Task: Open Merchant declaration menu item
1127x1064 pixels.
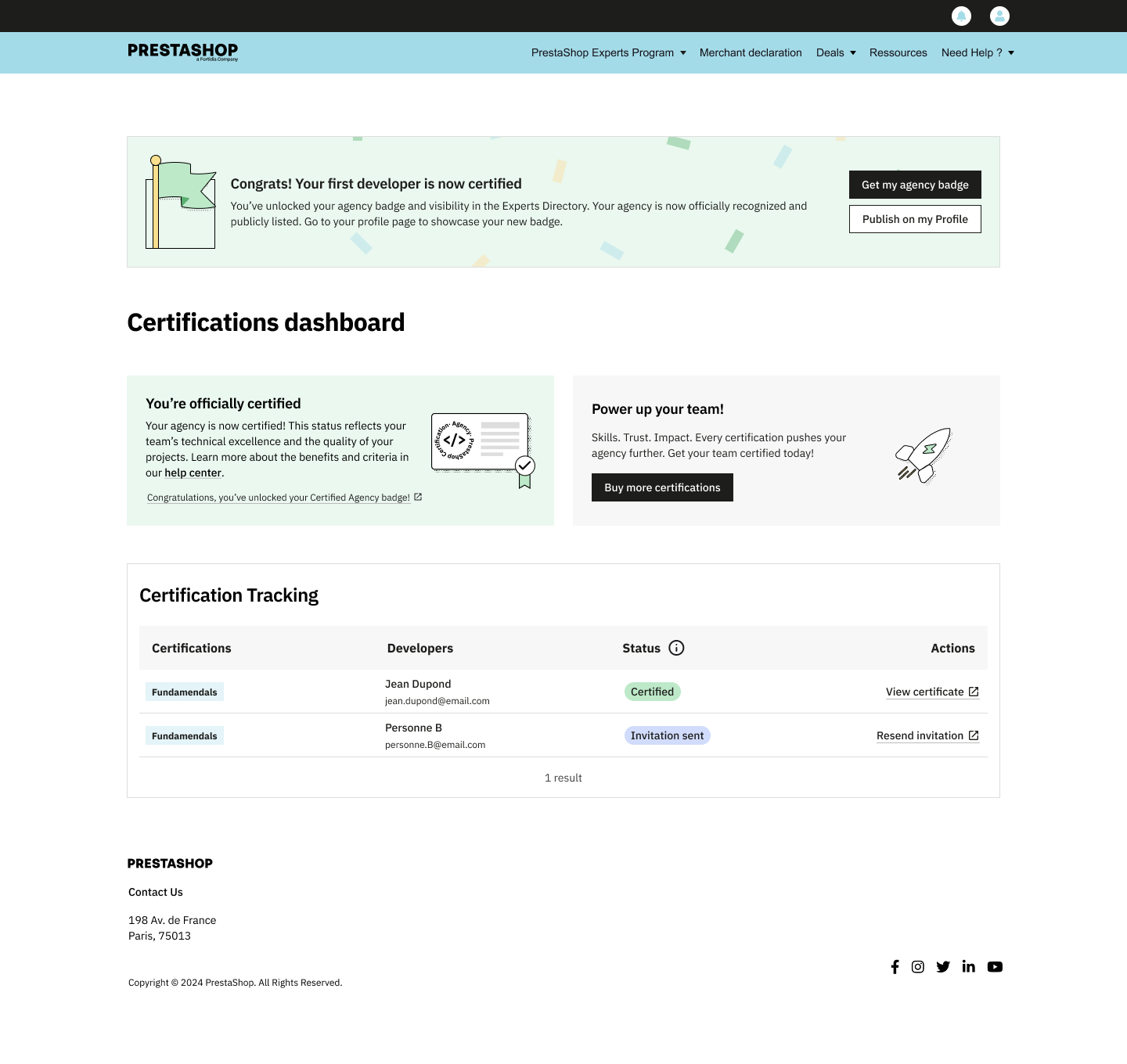Action: click(751, 52)
